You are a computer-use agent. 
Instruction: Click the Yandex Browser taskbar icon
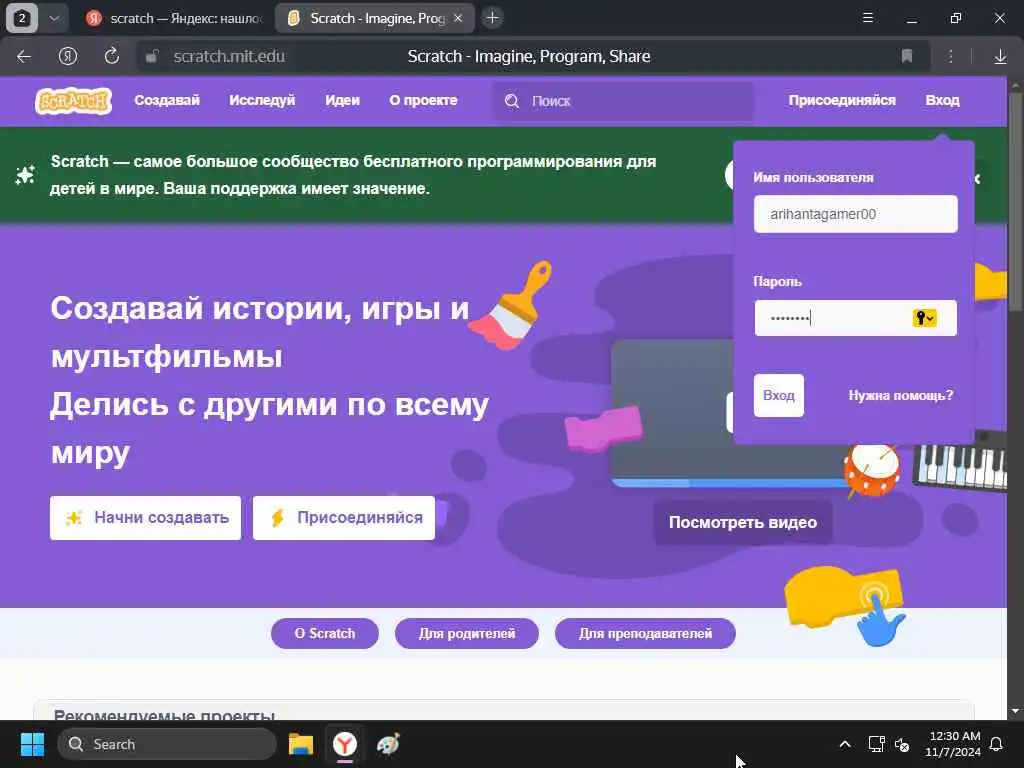point(345,744)
